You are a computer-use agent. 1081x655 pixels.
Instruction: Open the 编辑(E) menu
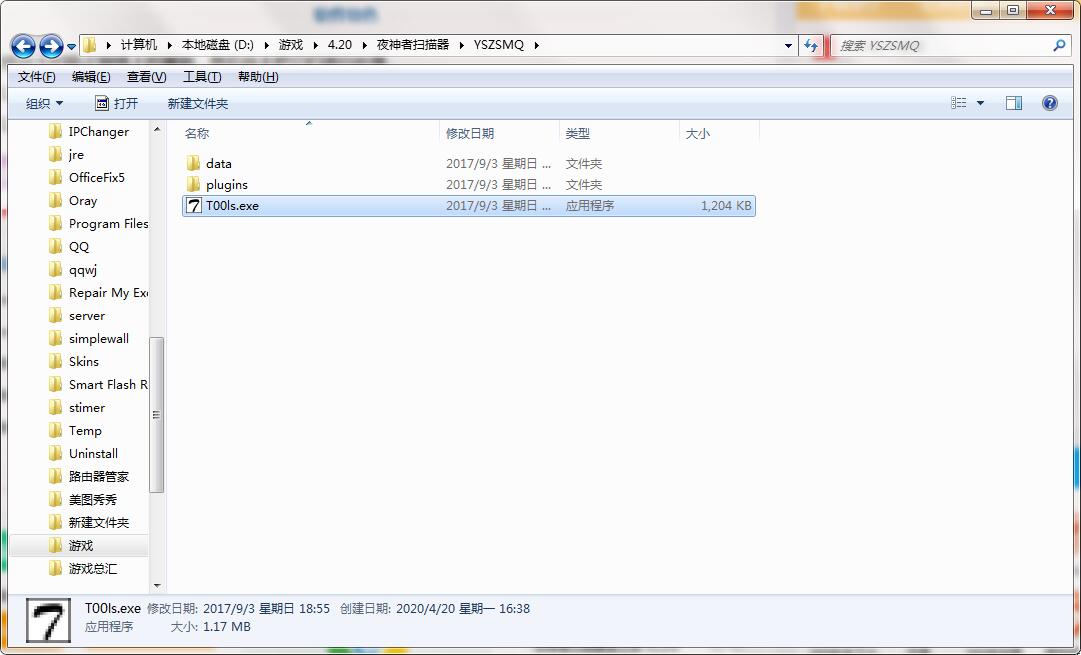tap(91, 77)
